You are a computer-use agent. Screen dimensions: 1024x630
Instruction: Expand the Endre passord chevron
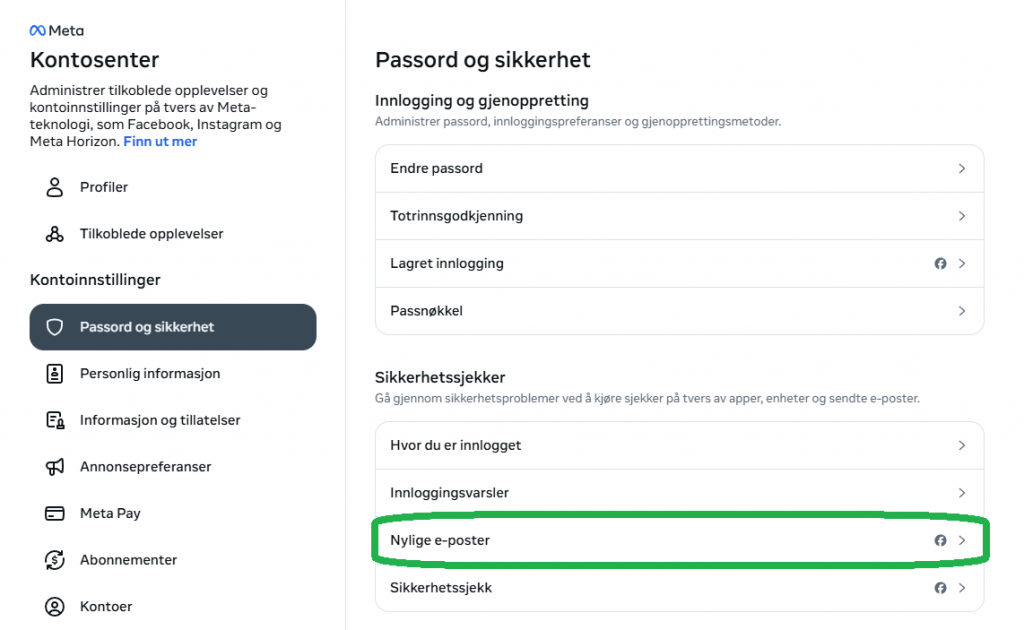click(x=962, y=168)
